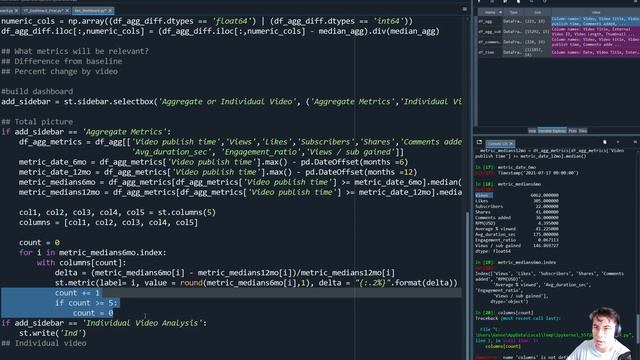Click the '## What metrics will be relevant?' comment
The width and height of the screenshot is (640, 360).
click(x=75, y=51)
